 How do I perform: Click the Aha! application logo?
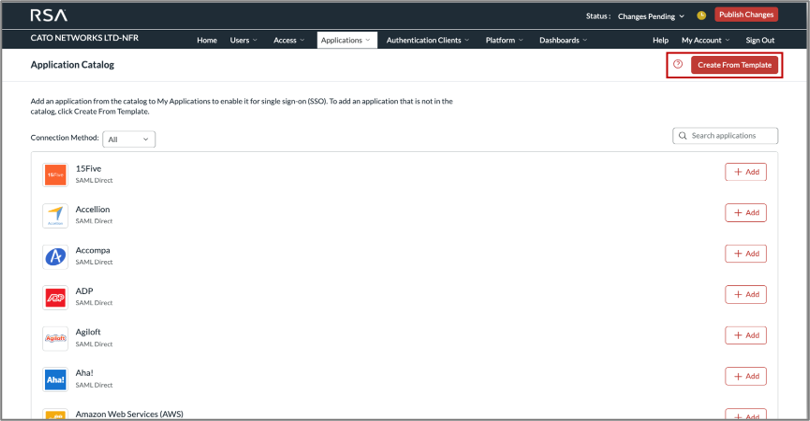point(55,379)
